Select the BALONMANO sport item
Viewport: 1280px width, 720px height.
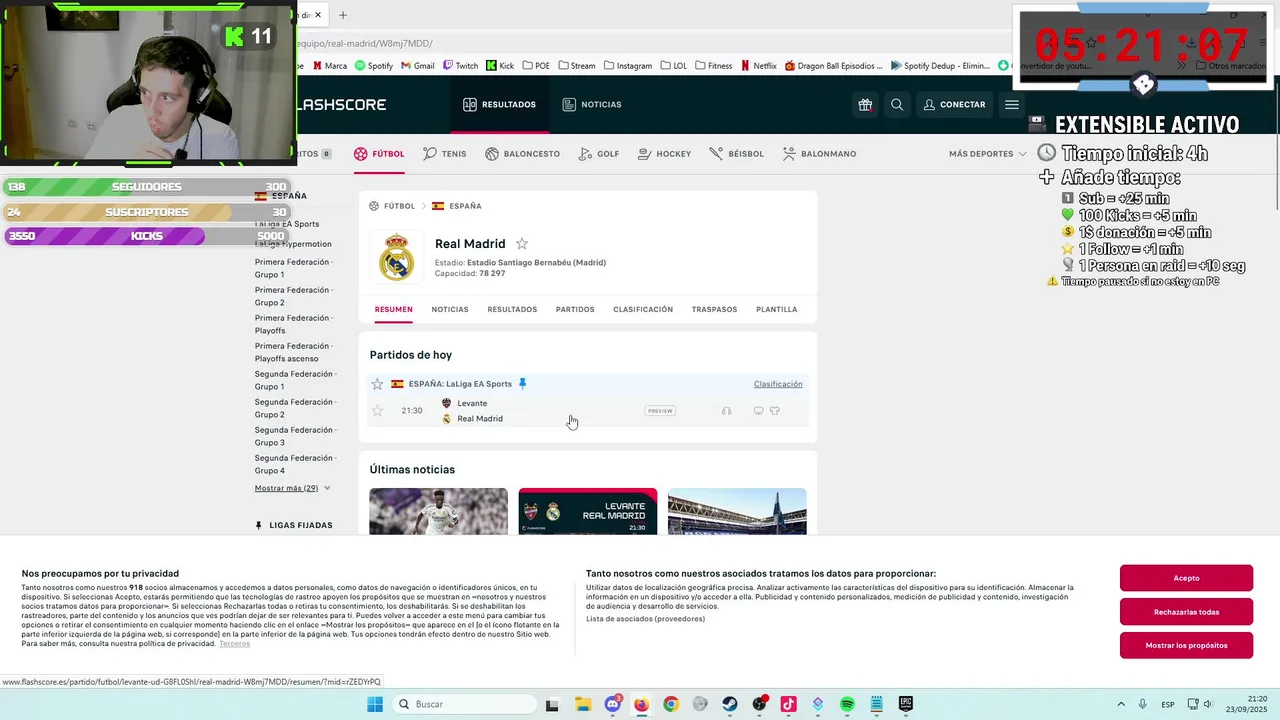click(819, 154)
